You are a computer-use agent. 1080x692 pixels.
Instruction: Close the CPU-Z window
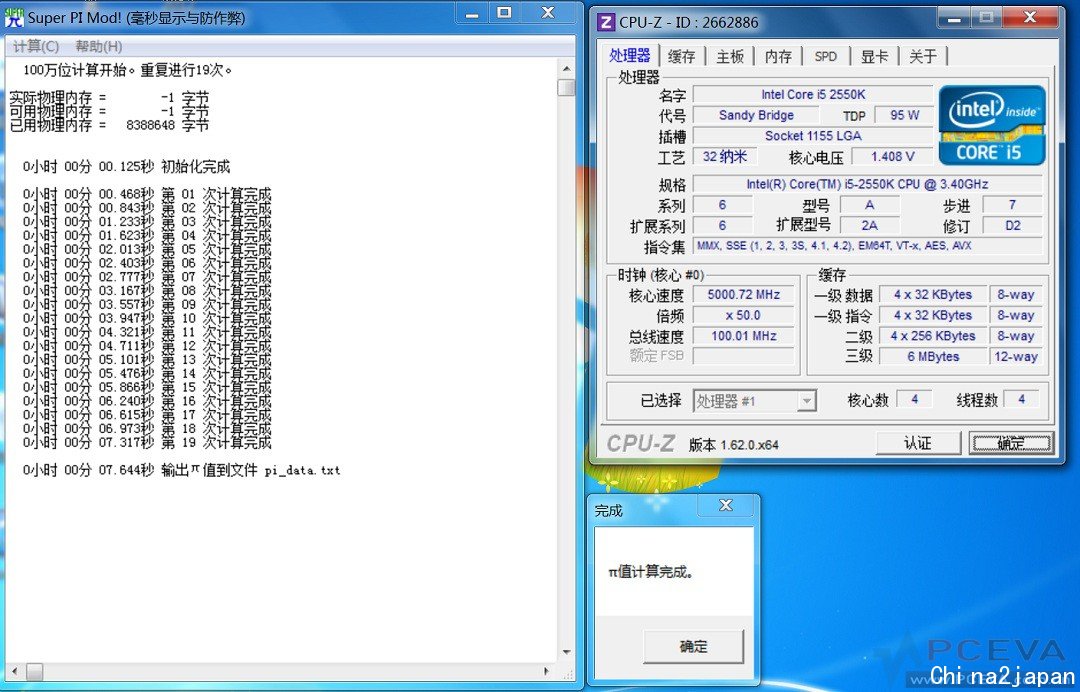tap(1030, 19)
